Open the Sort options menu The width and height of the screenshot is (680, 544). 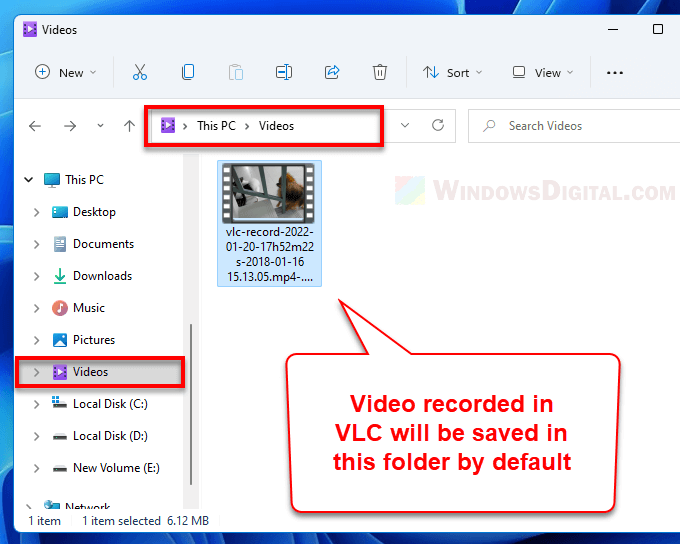pos(452,72)
